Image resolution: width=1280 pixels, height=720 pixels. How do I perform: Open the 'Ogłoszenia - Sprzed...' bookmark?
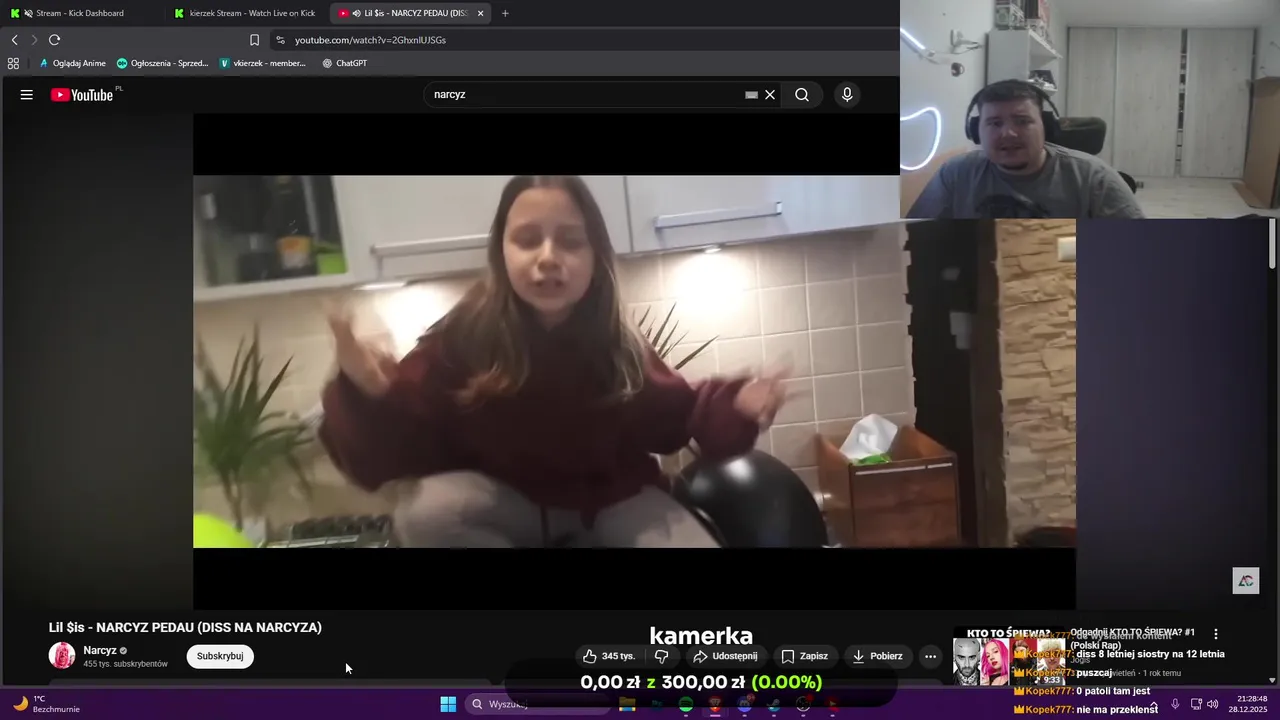click(x=163, y=63)
